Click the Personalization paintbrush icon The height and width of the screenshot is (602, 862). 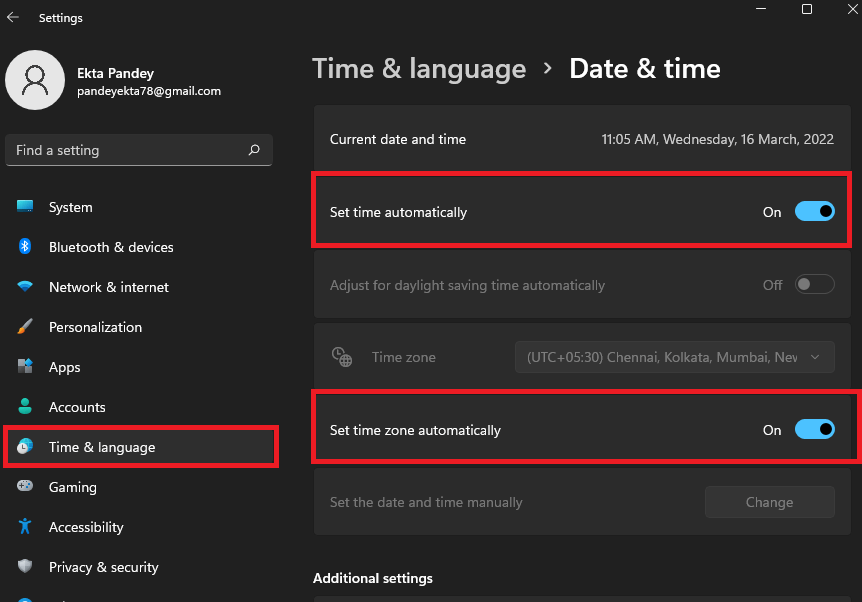(25, 327)
